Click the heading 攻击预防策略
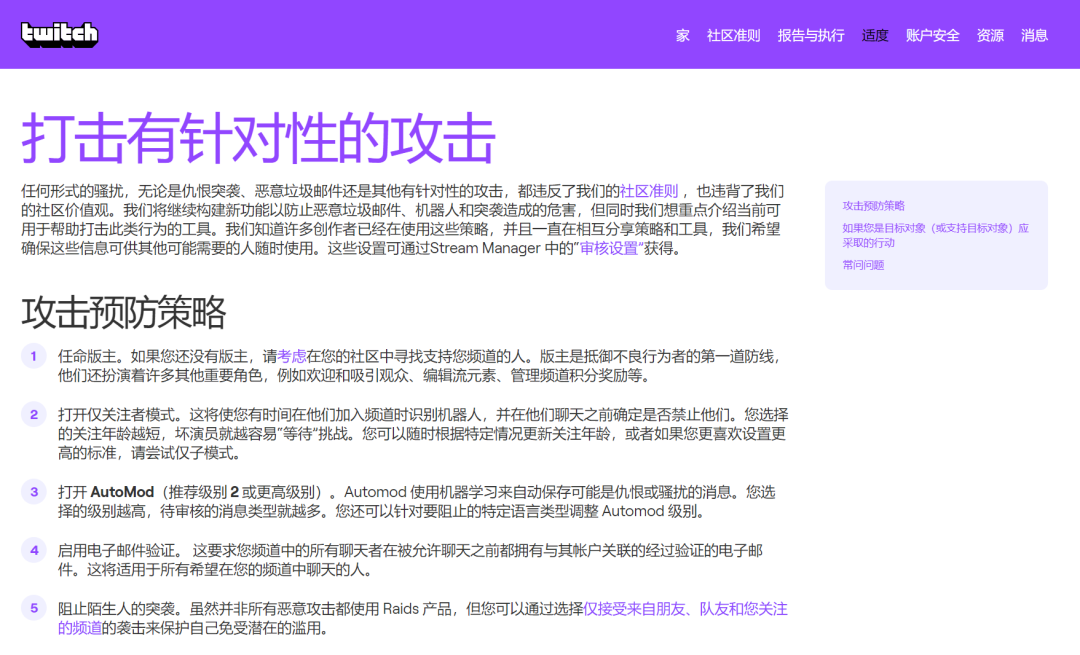Image resolution: width=1080 pixels, height=655 pixels. click(123, 312)
